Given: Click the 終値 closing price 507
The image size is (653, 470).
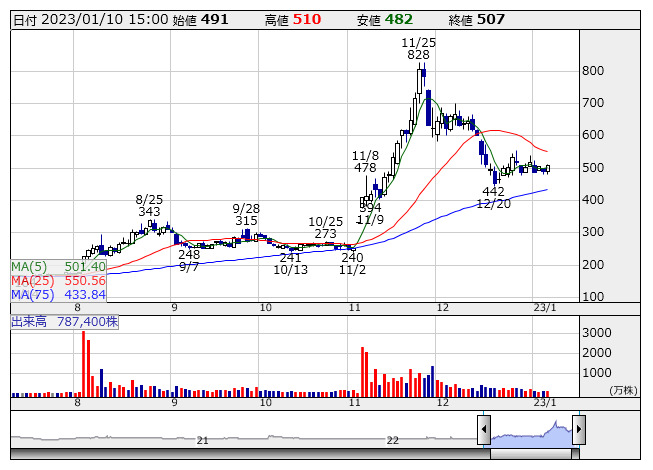Looking at the screenshot, I should point(520,19).
